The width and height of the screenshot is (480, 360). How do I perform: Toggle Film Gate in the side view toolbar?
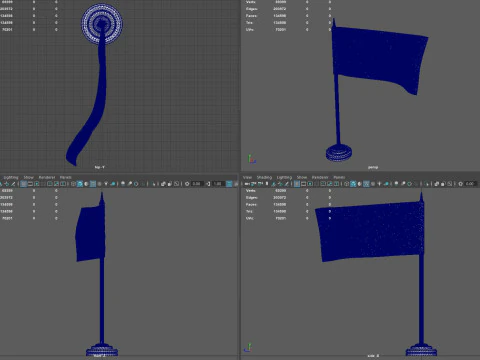(303, 184)
